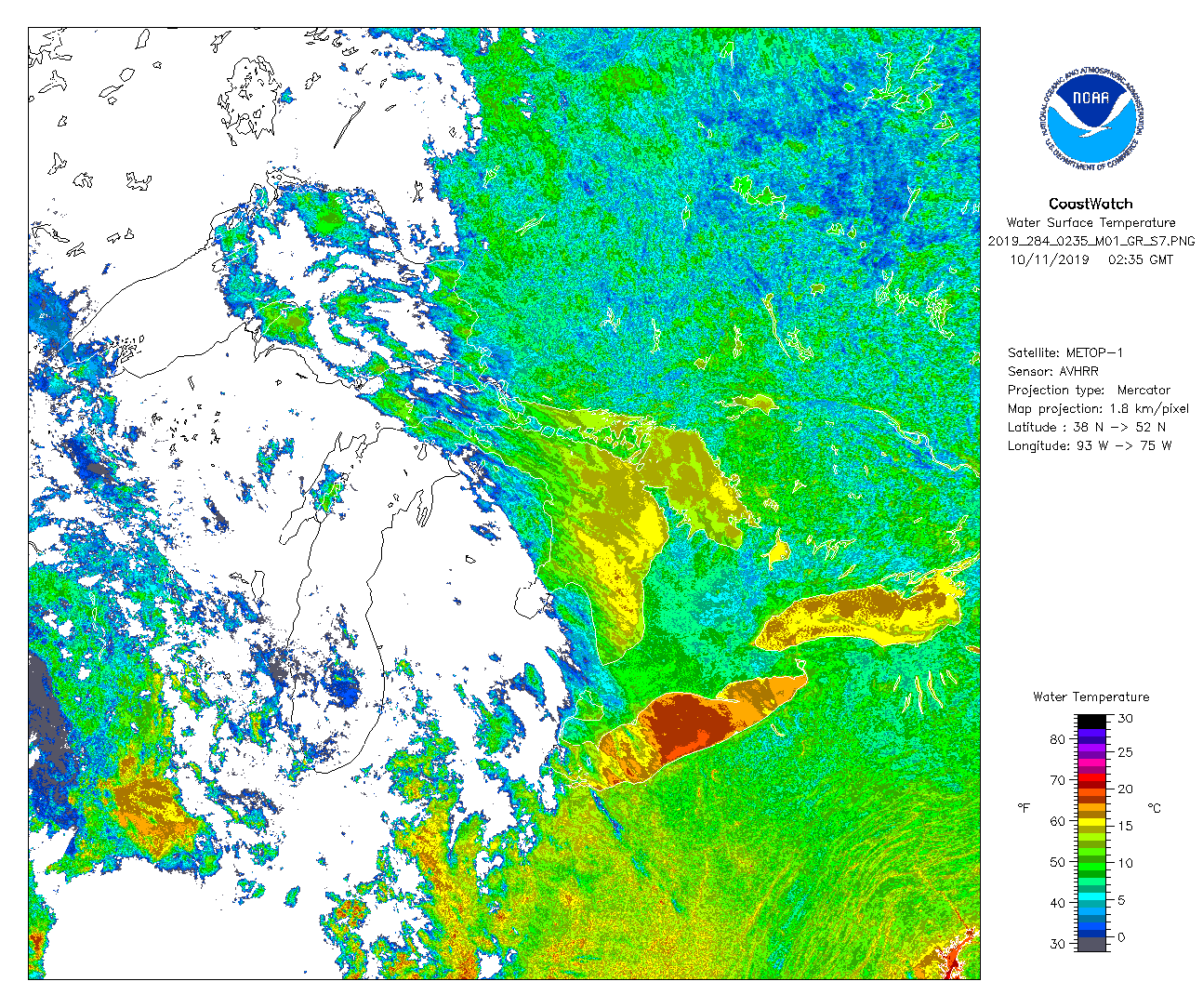Screen dimensions: 1203x1008
Task: Click the 10 Celsius scale label
Action: 1125,863
